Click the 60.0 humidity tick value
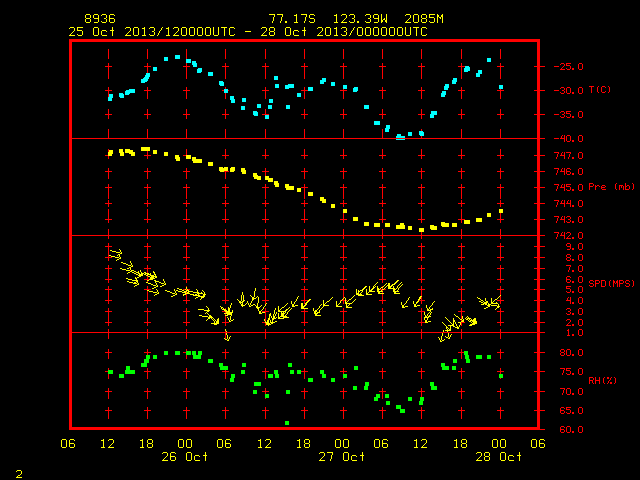Screen dimensions: 640x480 (571, 429)
